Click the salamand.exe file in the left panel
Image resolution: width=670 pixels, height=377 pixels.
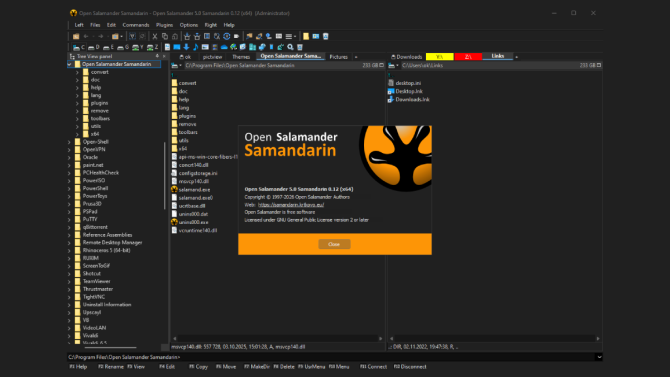click(x=191, y=189)
